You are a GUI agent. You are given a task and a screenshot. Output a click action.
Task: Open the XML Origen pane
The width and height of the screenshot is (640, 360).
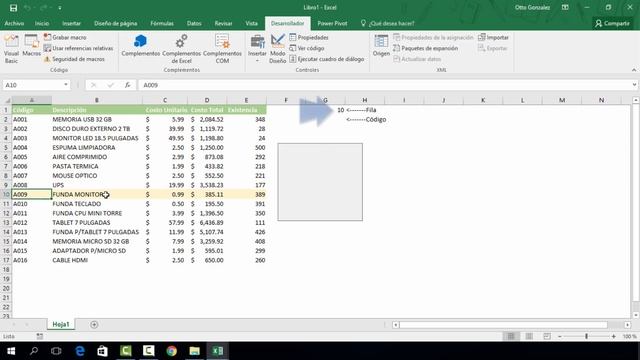click(381, 46)
